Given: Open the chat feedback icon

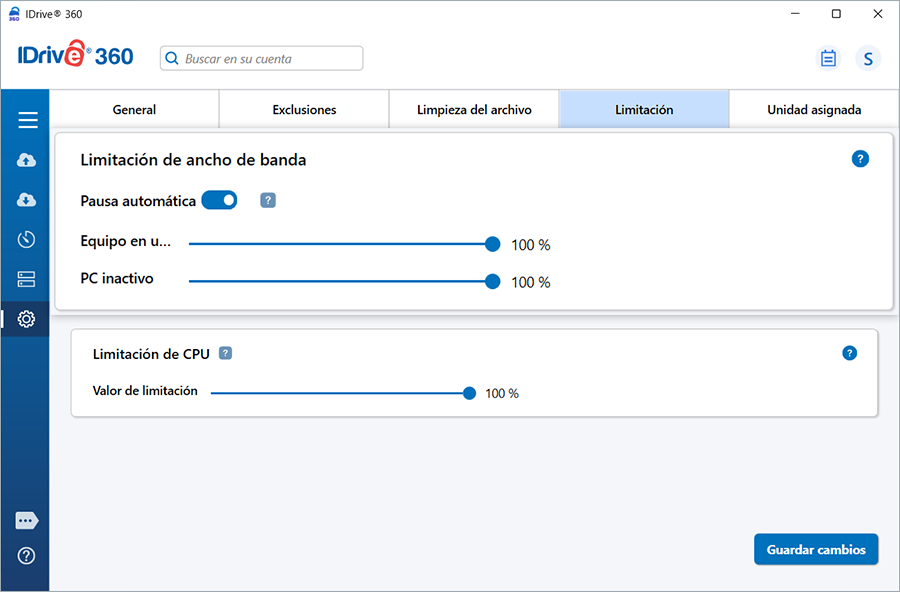Looking at the screenshot, I should [x=27, y=521].
